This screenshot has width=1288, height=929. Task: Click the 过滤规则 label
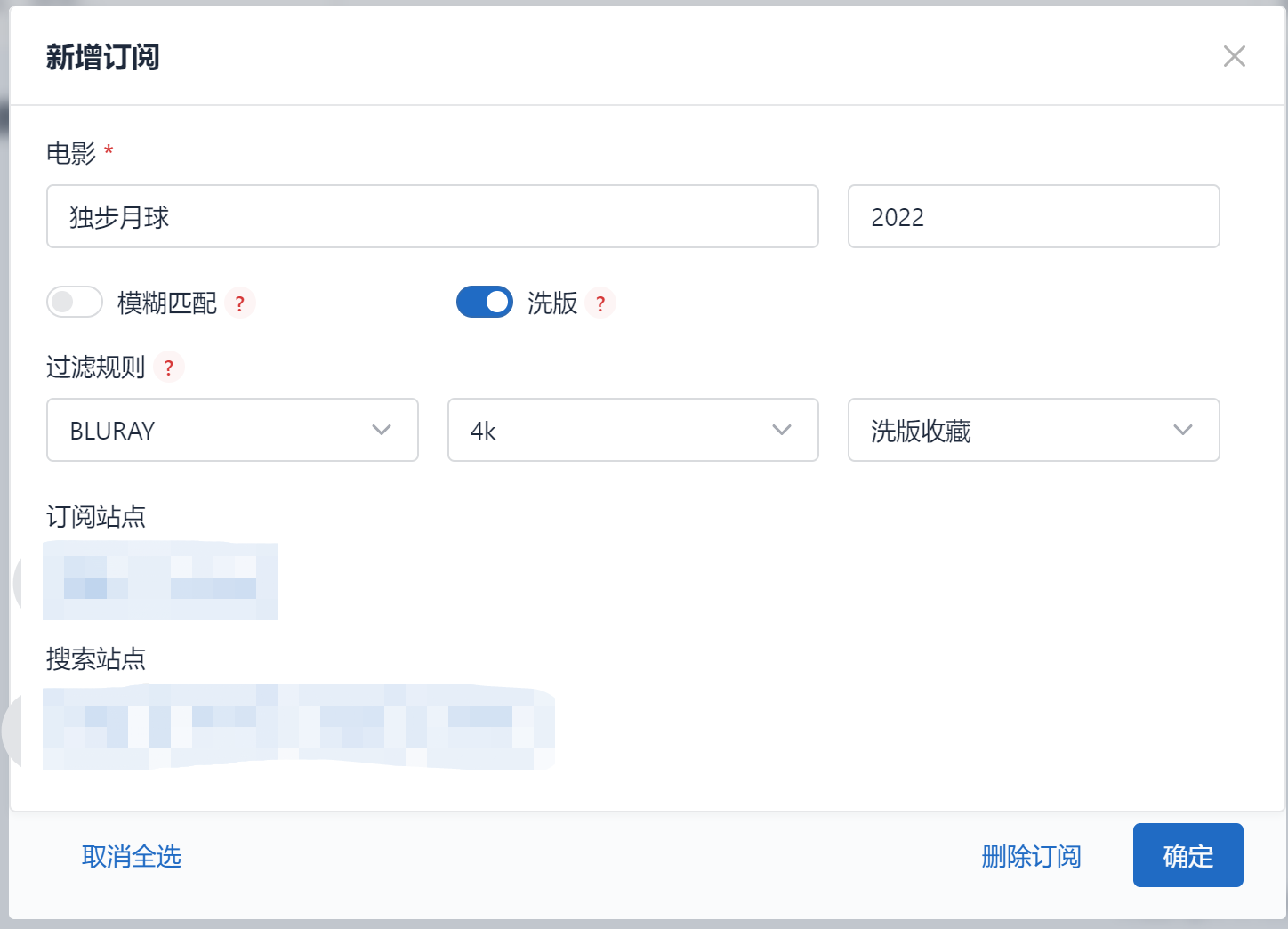point(96,367)
